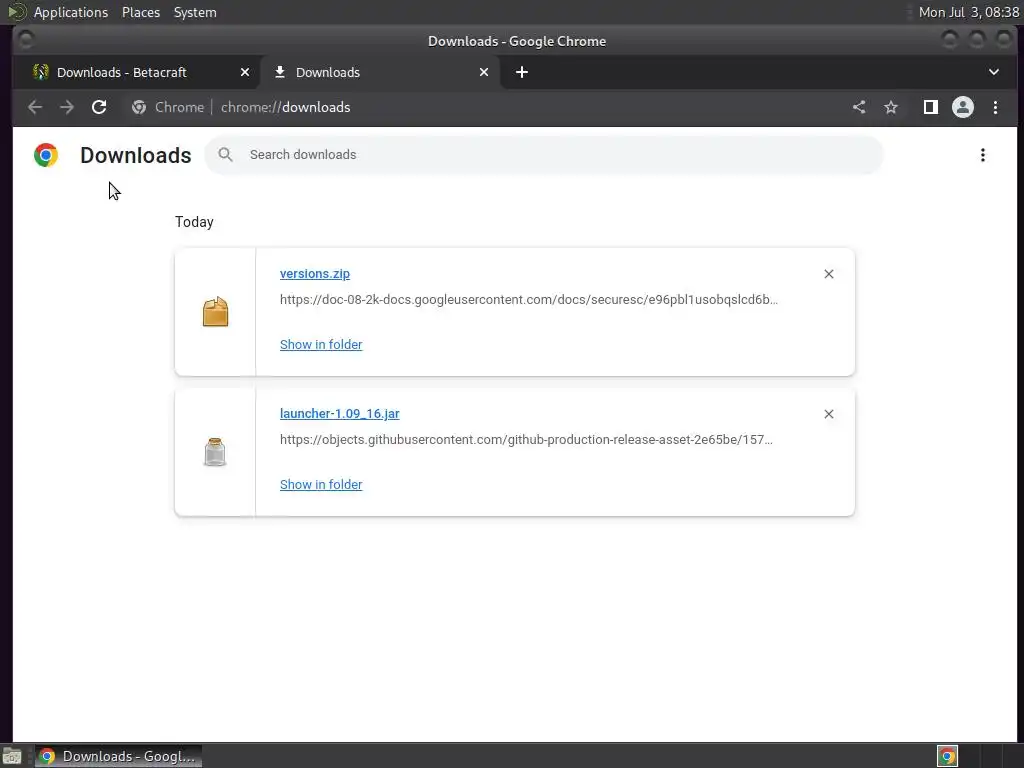Close the Downloads - Betacraft tab
Image resolution: width=1024 pixels, height=768 pixels.
click(x=245, y=72)
